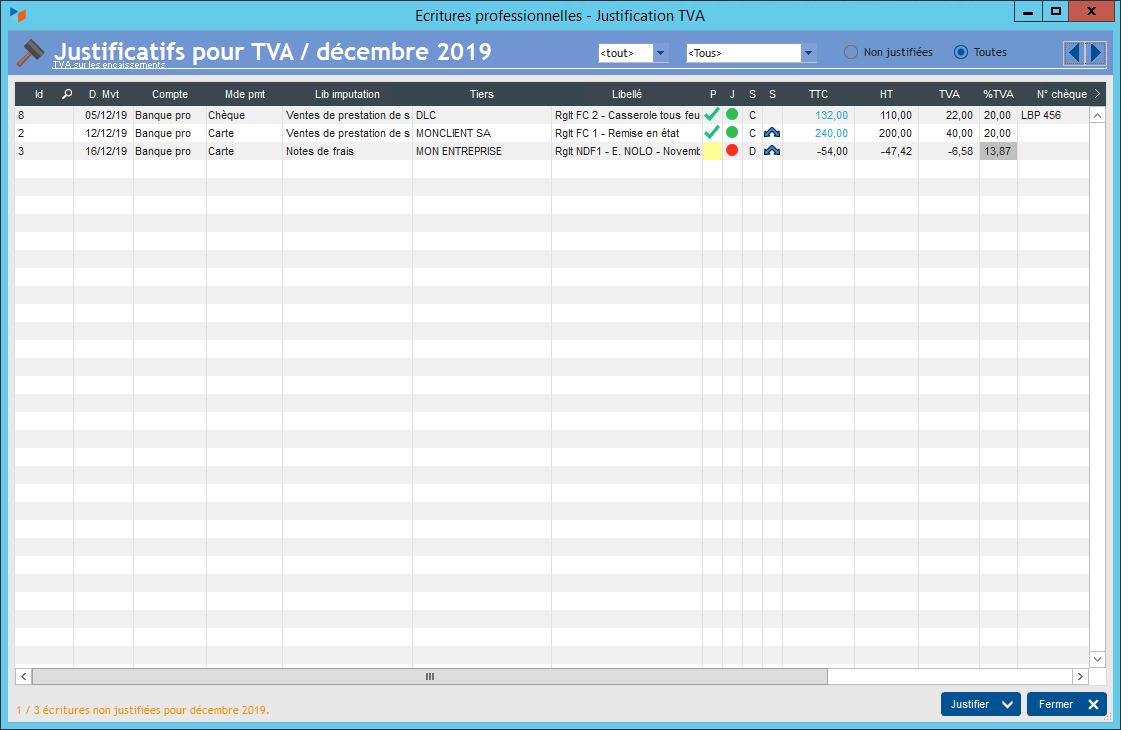Click red status dot on MON ENTREPRISE row
The height and width of the screenshot is (730, 1121).
(x=732, y=151)
